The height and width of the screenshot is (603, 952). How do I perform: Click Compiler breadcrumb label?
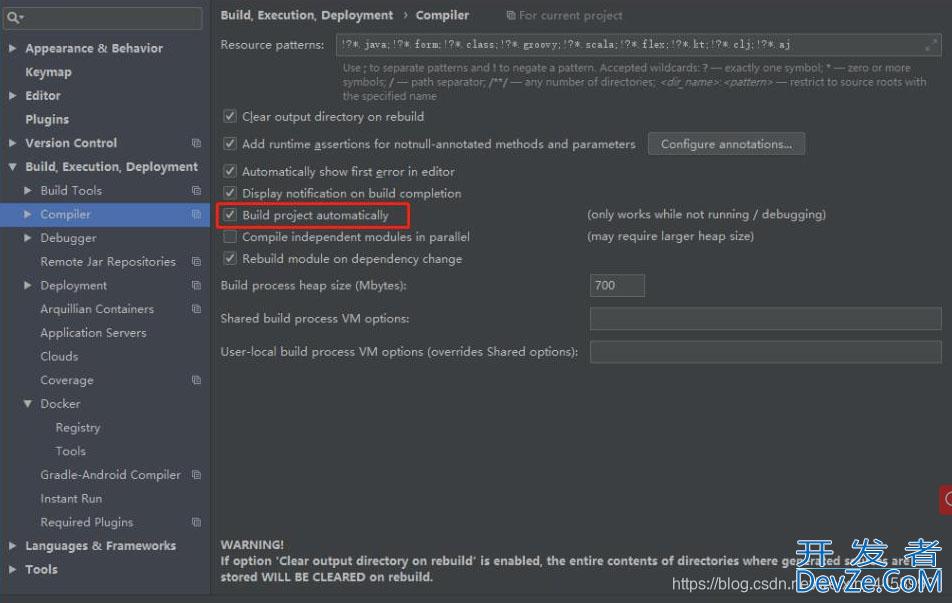coord(442,15)
